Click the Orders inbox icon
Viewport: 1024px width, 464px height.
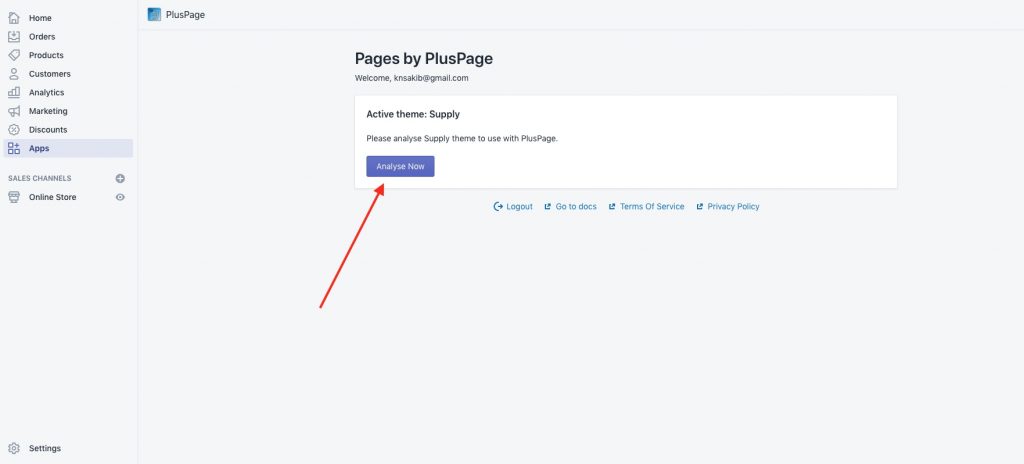(14, 37)
